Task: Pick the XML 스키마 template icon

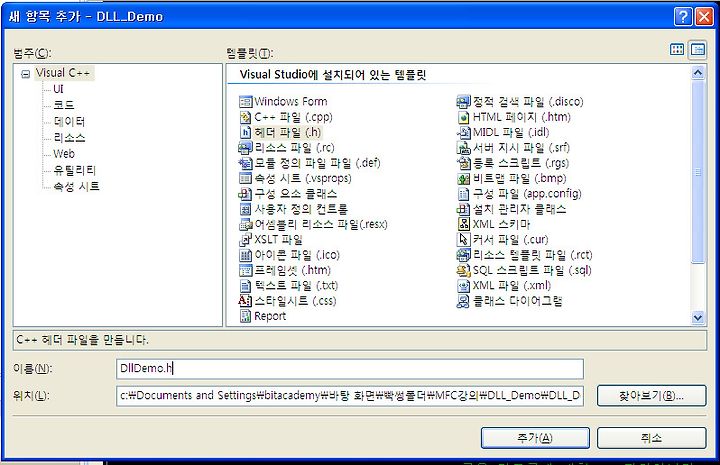Action: pos(464,224)
